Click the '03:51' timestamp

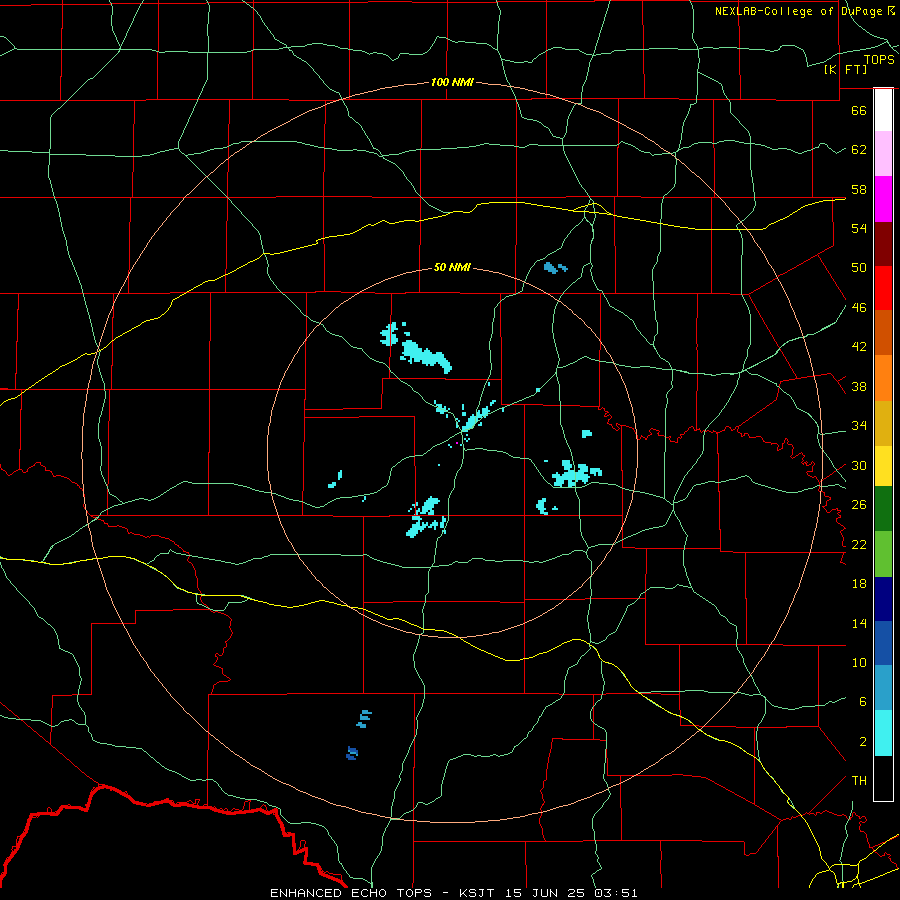[616, 893]
